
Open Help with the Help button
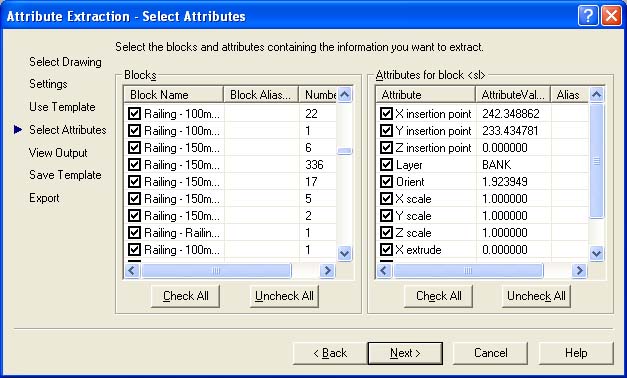coord(576,353)
